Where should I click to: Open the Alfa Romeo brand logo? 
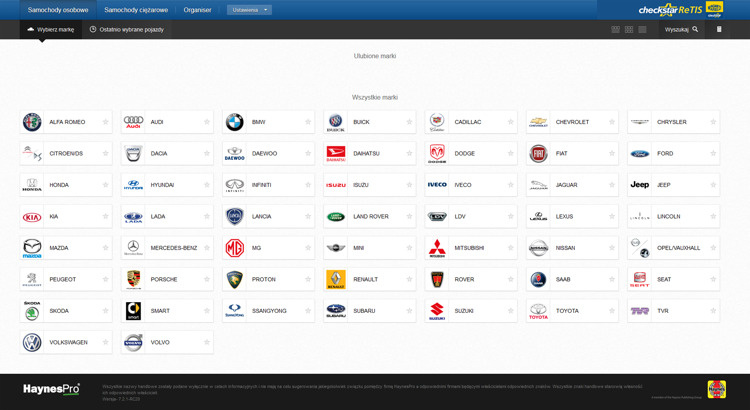coord(32,122)
